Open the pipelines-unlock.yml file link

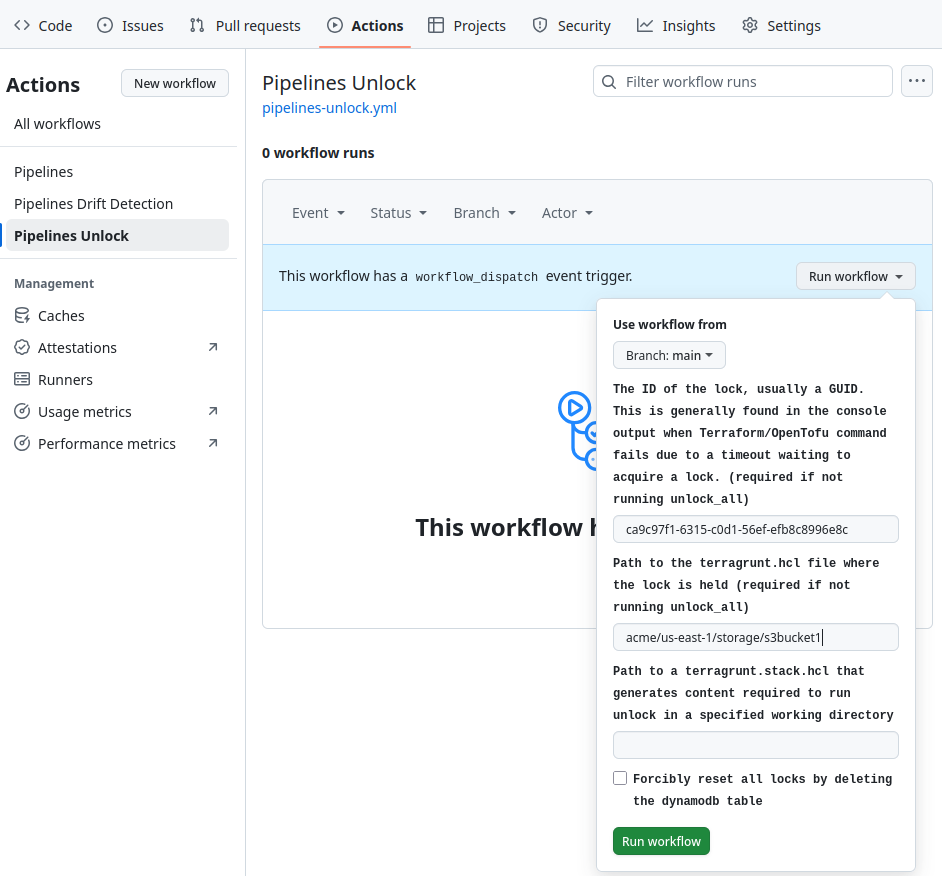329,108
